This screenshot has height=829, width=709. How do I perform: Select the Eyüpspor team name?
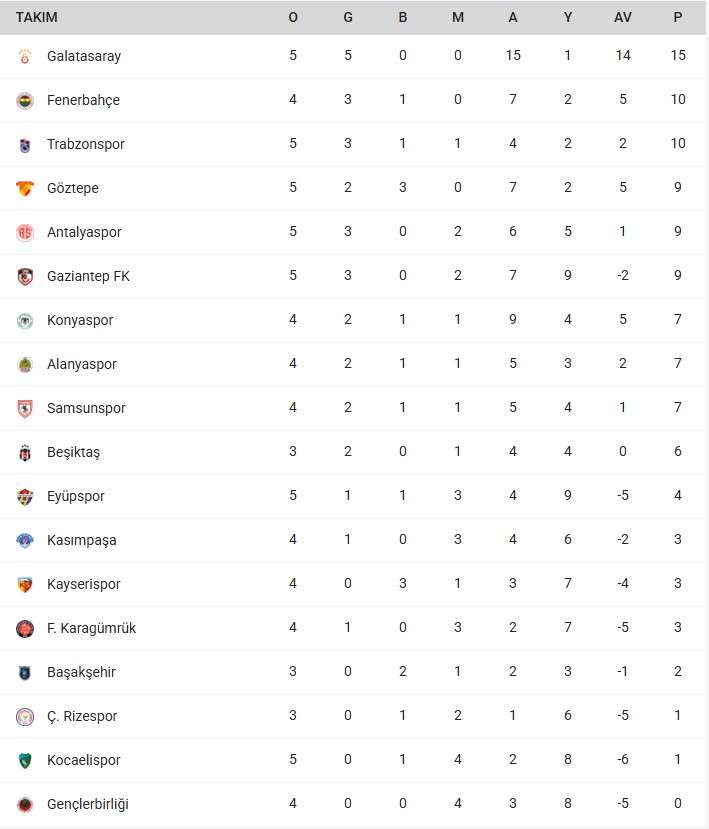click(x=76, y=496)
